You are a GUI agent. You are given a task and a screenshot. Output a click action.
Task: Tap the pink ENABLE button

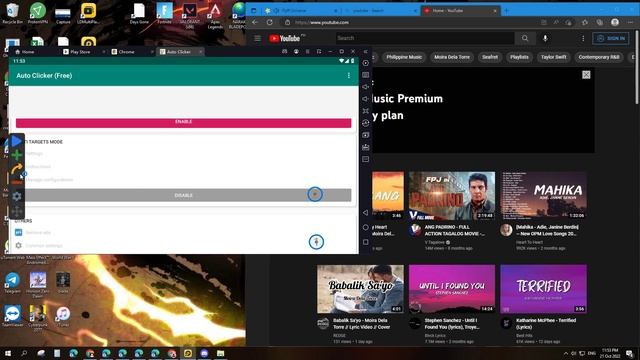click(183, 122)
